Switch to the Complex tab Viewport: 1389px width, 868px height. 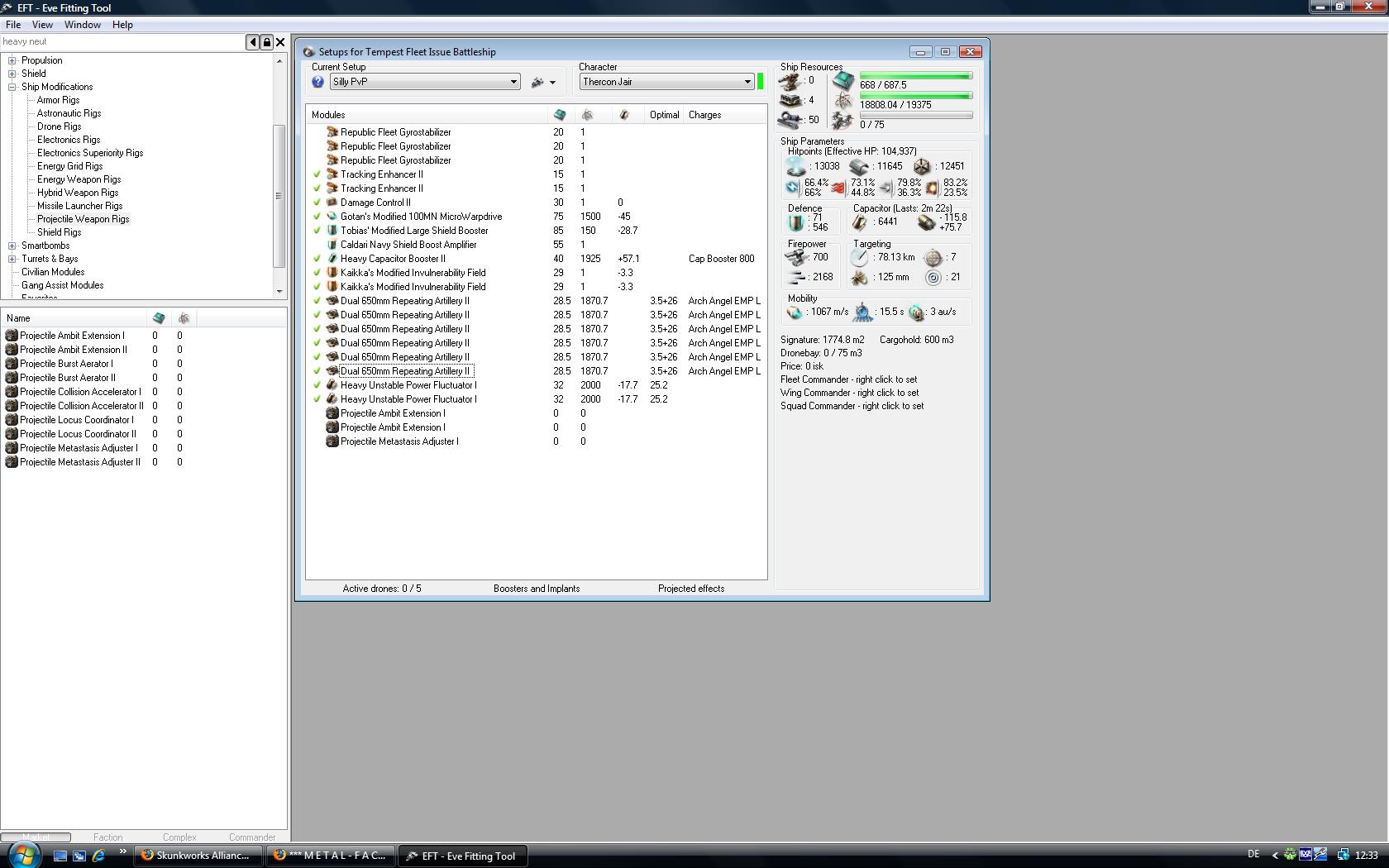pyautogui.click(x=179, y=837)
